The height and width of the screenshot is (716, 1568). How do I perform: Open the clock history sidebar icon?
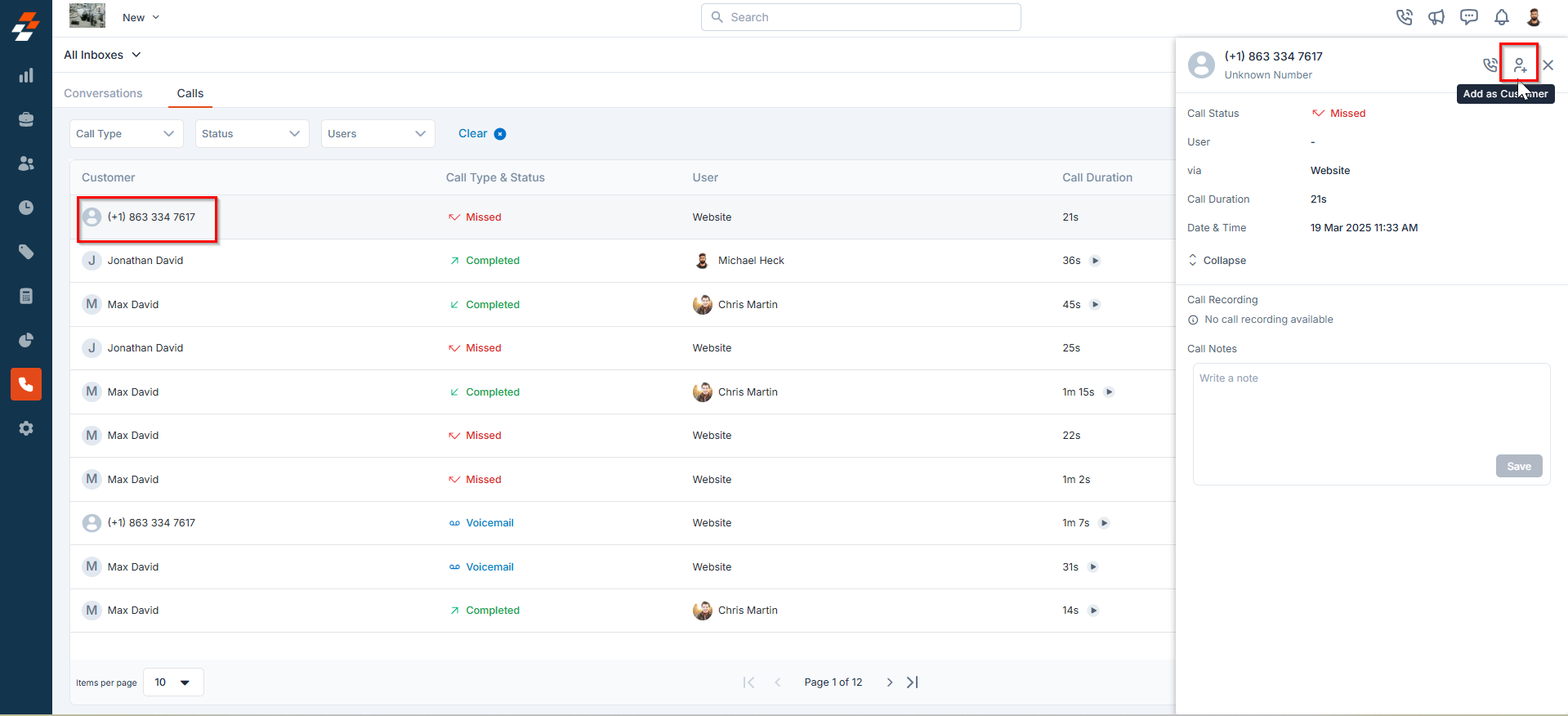pyautogui.click(x=26, y=208)
